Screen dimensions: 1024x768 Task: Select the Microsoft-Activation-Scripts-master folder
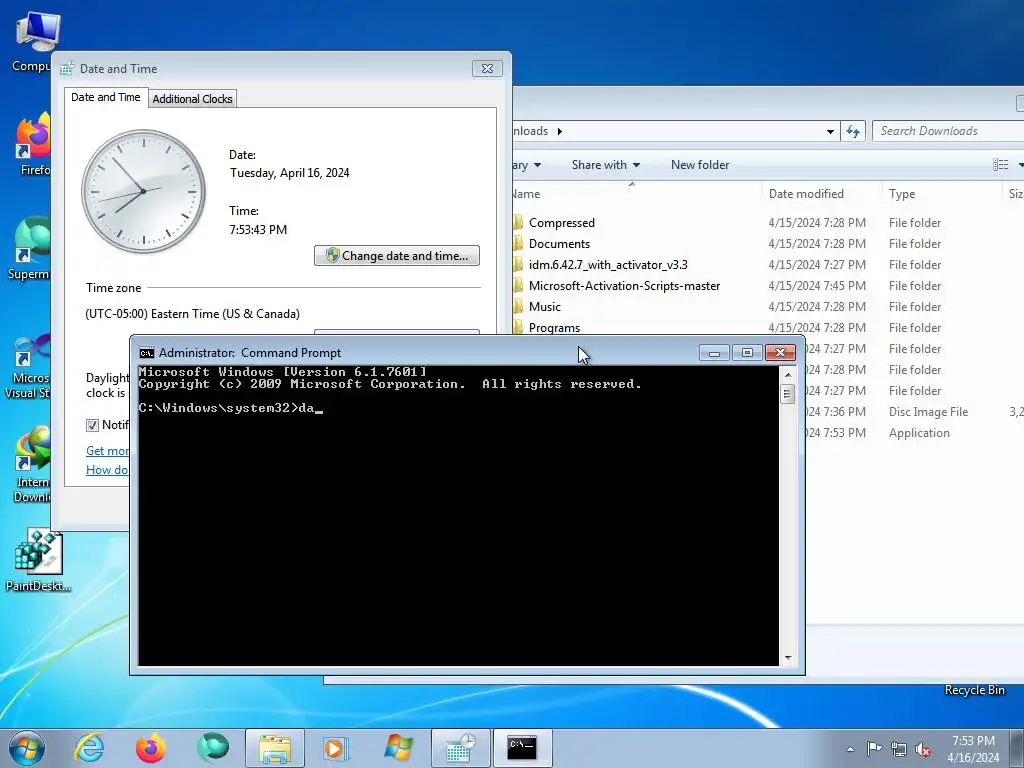pos(624,285)
